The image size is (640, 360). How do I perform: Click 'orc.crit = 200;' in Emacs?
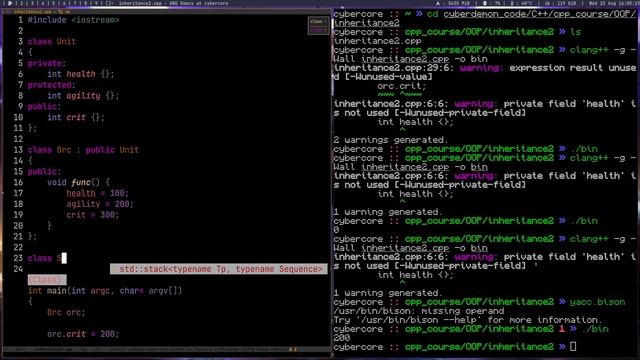point(83,334)
